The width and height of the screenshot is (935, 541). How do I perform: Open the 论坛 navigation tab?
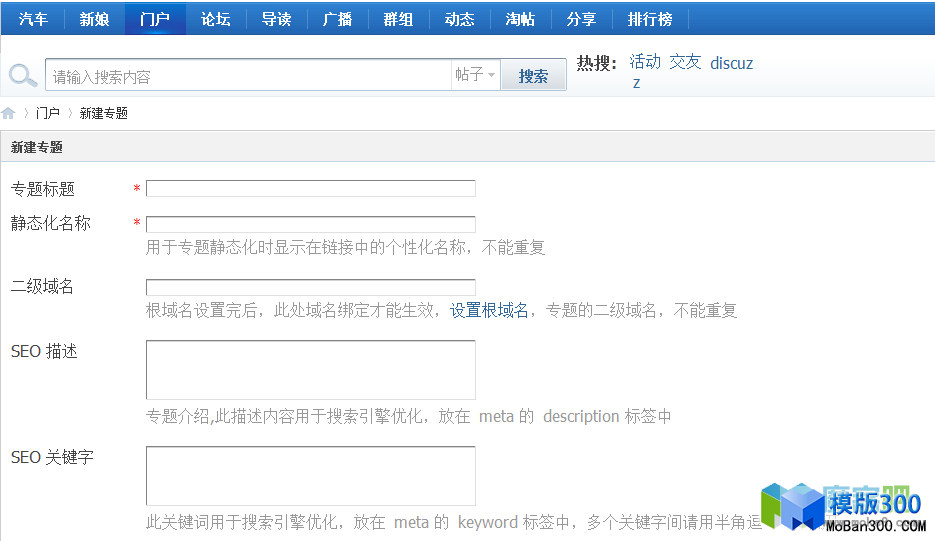tap(216, 19)
